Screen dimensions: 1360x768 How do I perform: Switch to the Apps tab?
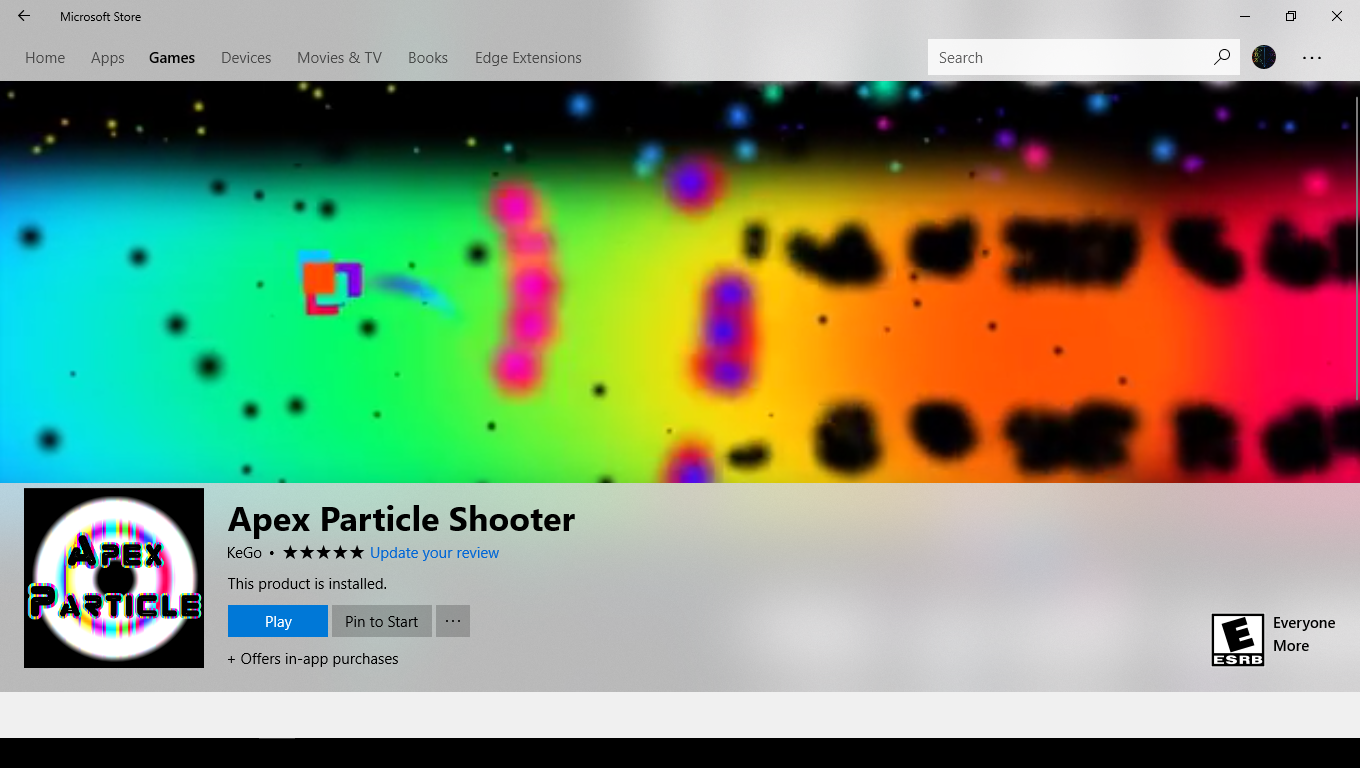pyautogui.click(x=108, y=58)
